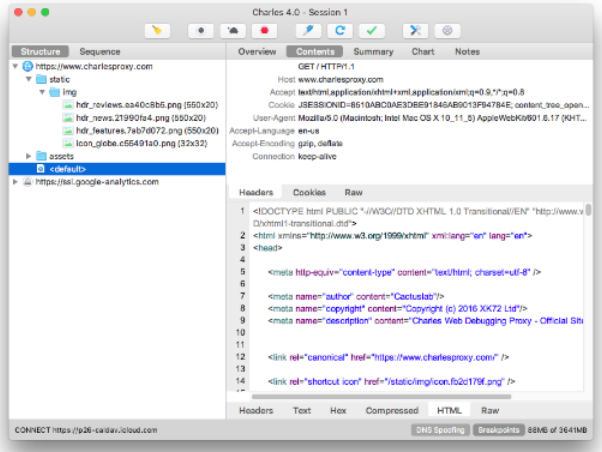
Task: Open Settings with the gear icon
Action: [x=447, y=31]
